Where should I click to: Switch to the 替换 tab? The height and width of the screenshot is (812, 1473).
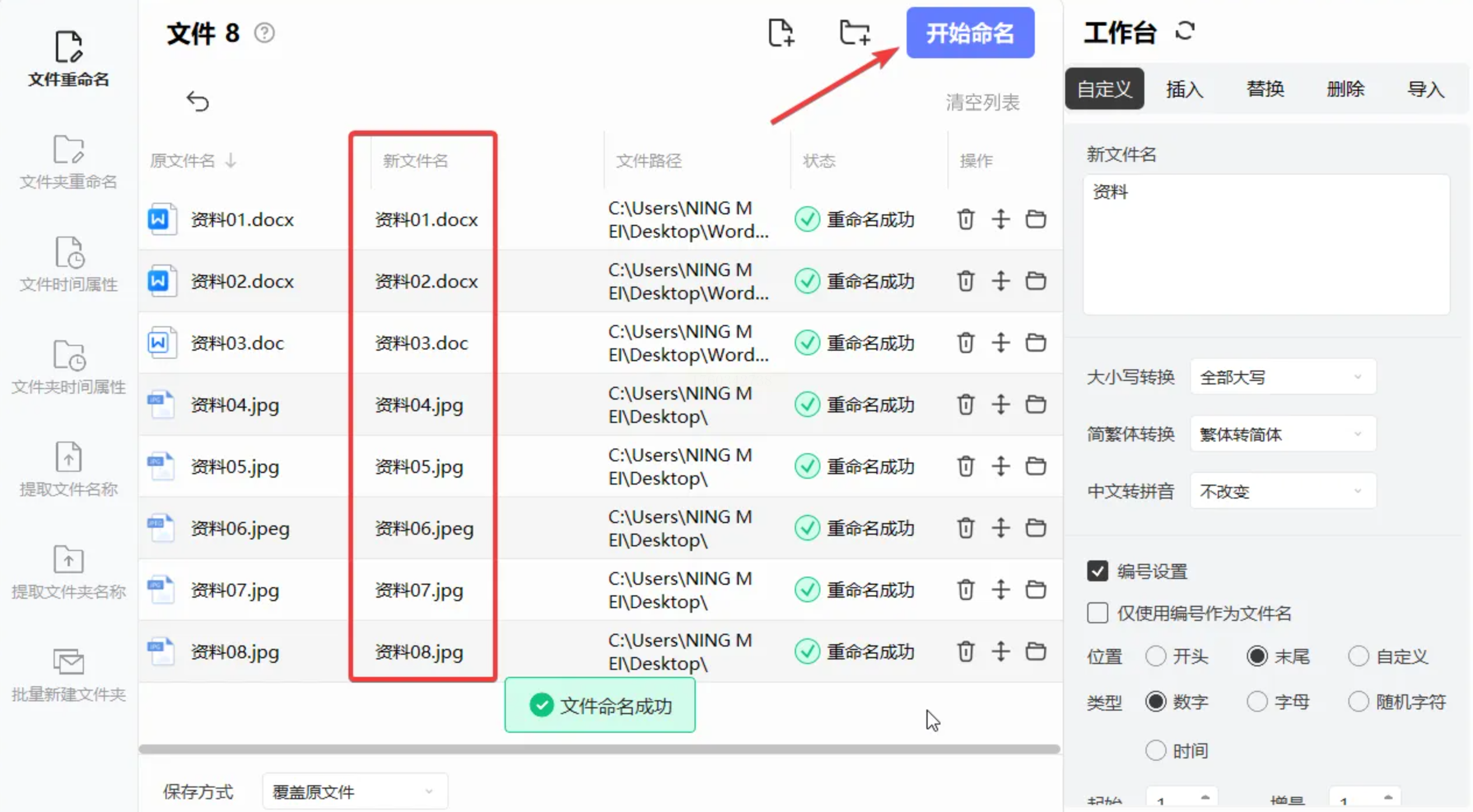click(1265, 89)
